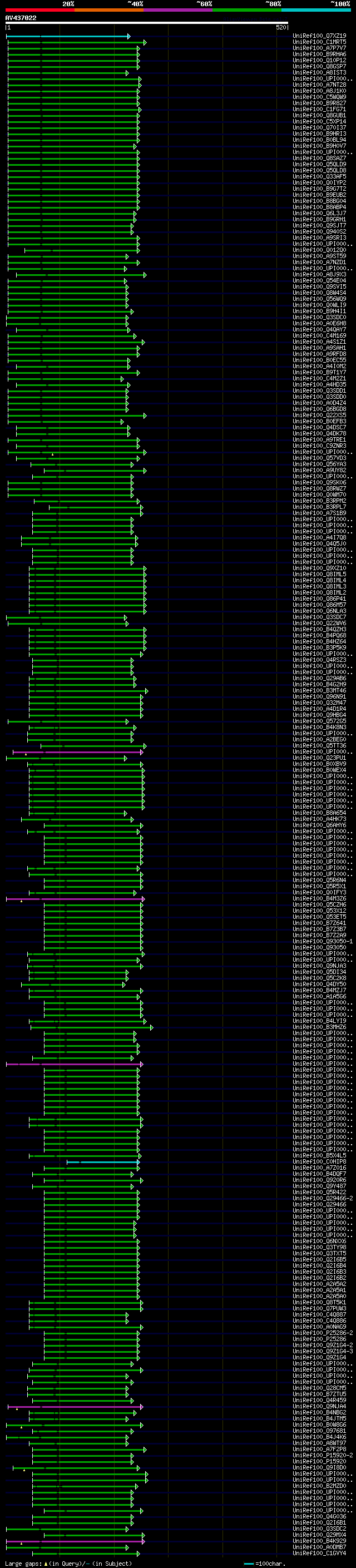Open hit UniRef100_Q7XZ19

coord(319,36)
